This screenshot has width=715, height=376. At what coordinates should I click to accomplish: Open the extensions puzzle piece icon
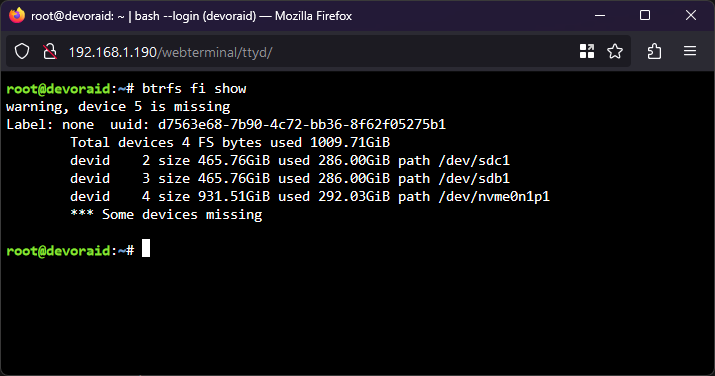(654, 52)
